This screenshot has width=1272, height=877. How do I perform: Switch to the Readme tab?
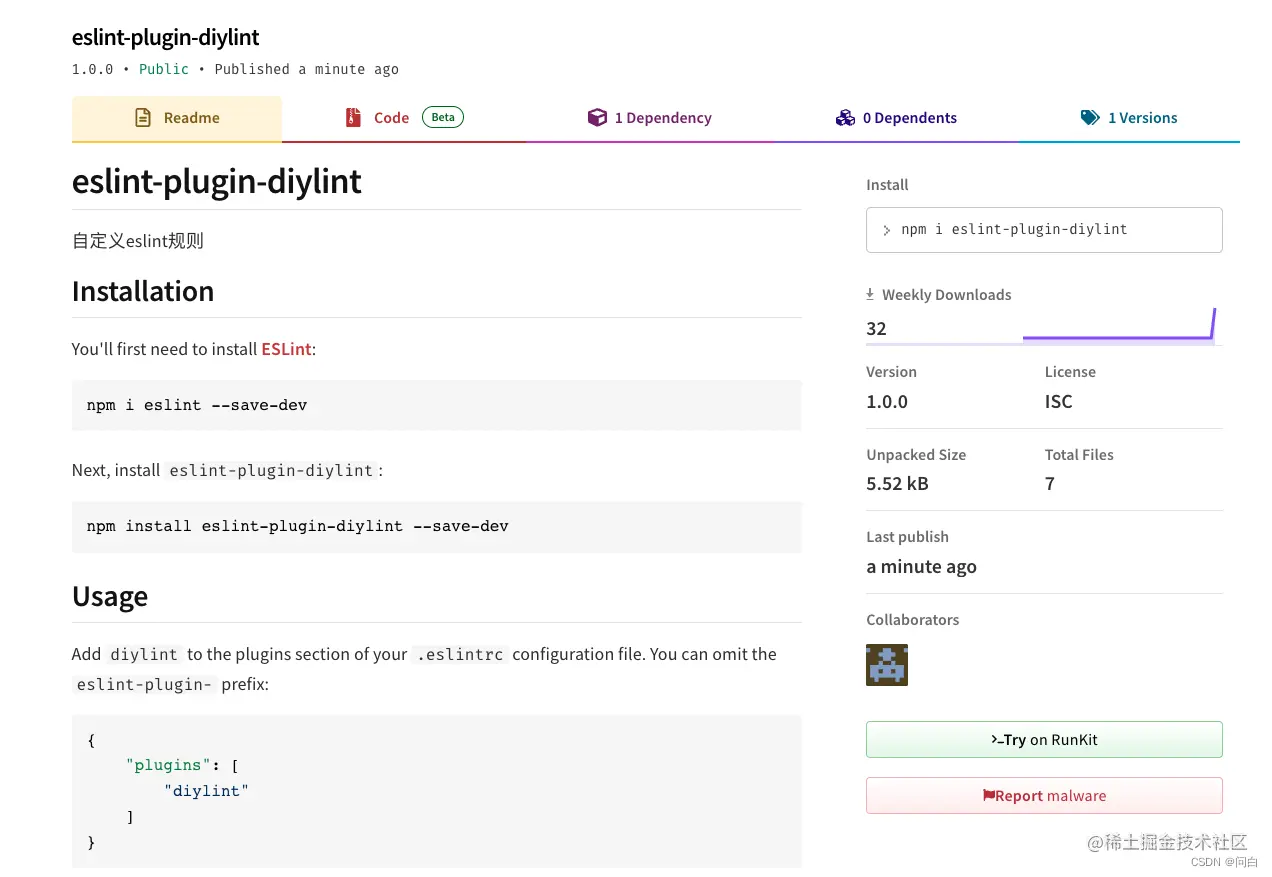177,118
